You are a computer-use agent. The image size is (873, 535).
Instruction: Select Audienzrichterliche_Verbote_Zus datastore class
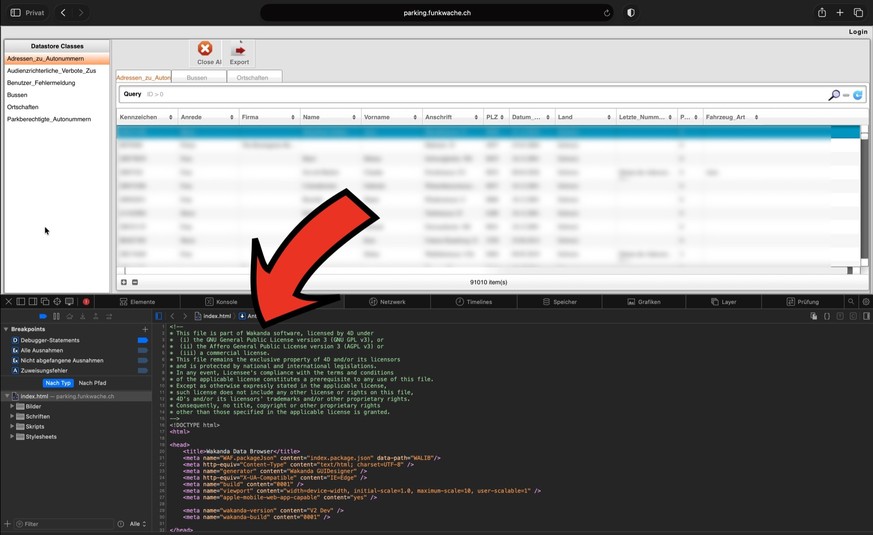point(57,71)
